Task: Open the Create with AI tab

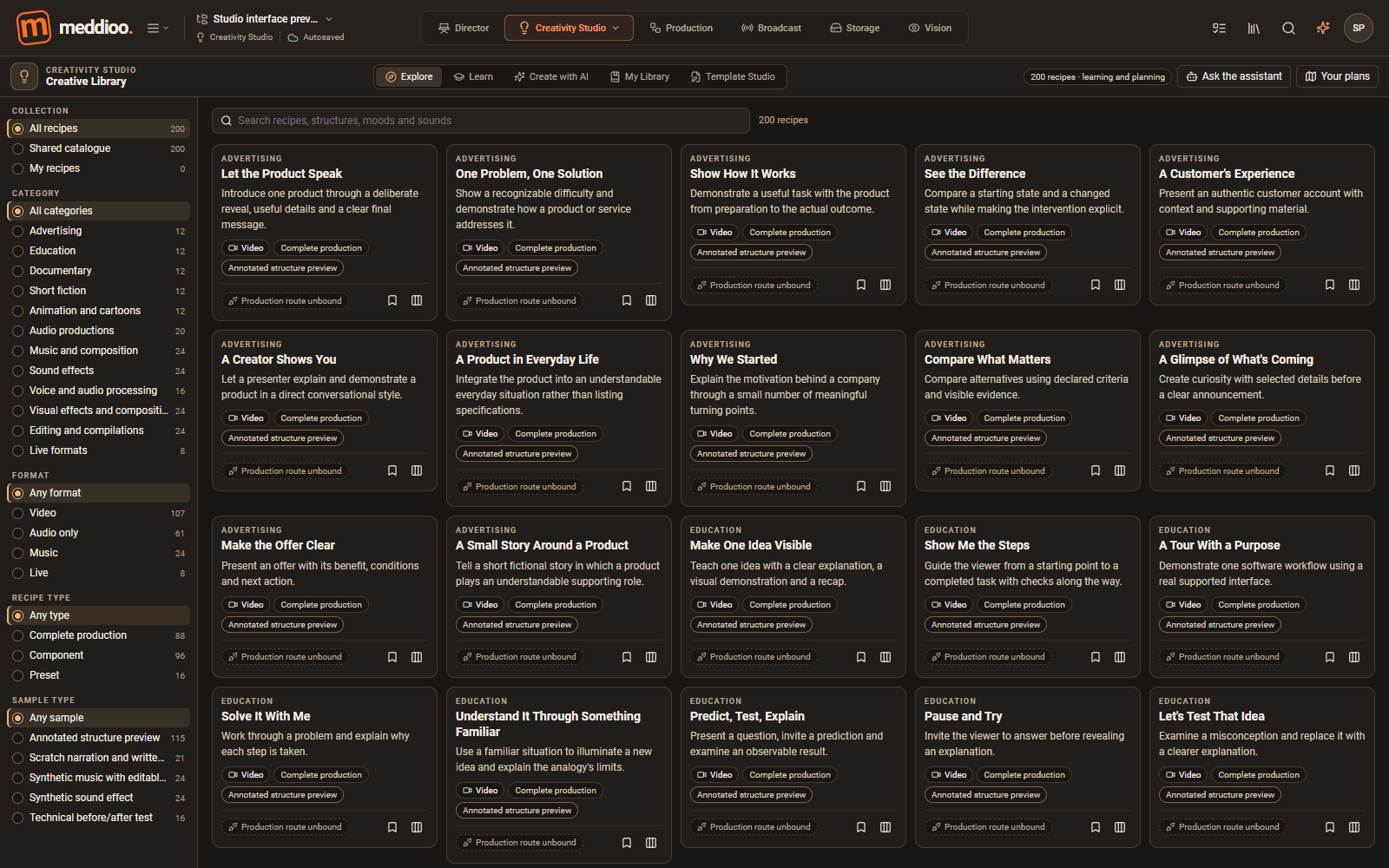Action: click(551, 76)
